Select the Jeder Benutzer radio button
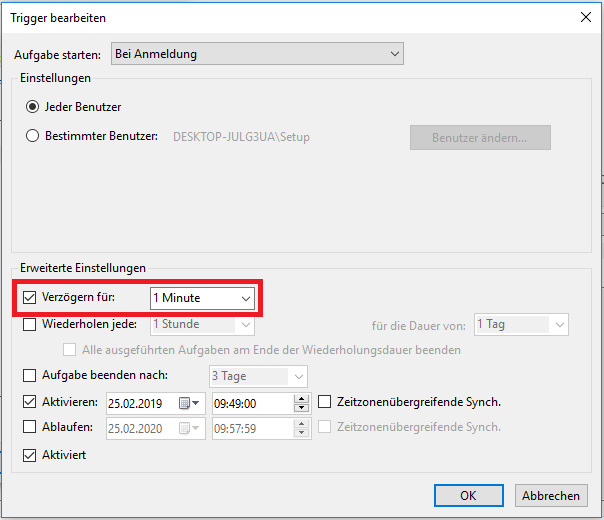604x520 pixels. tap(33, 107)
